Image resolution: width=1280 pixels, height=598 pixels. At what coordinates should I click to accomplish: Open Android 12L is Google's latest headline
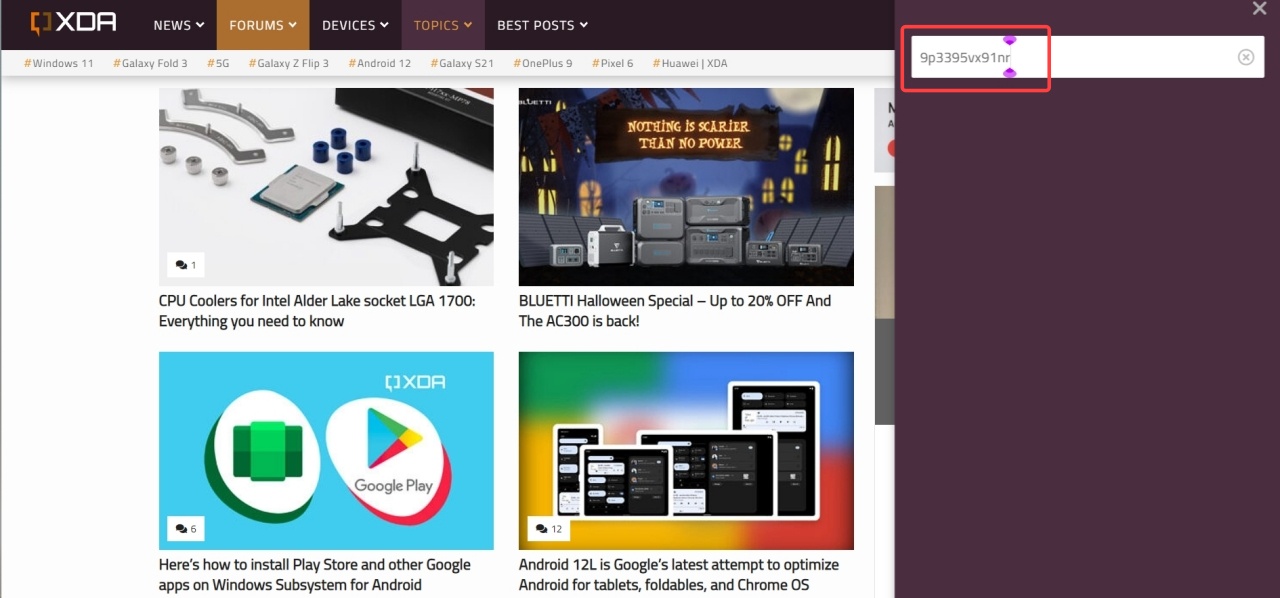click(x=679, y=575)
